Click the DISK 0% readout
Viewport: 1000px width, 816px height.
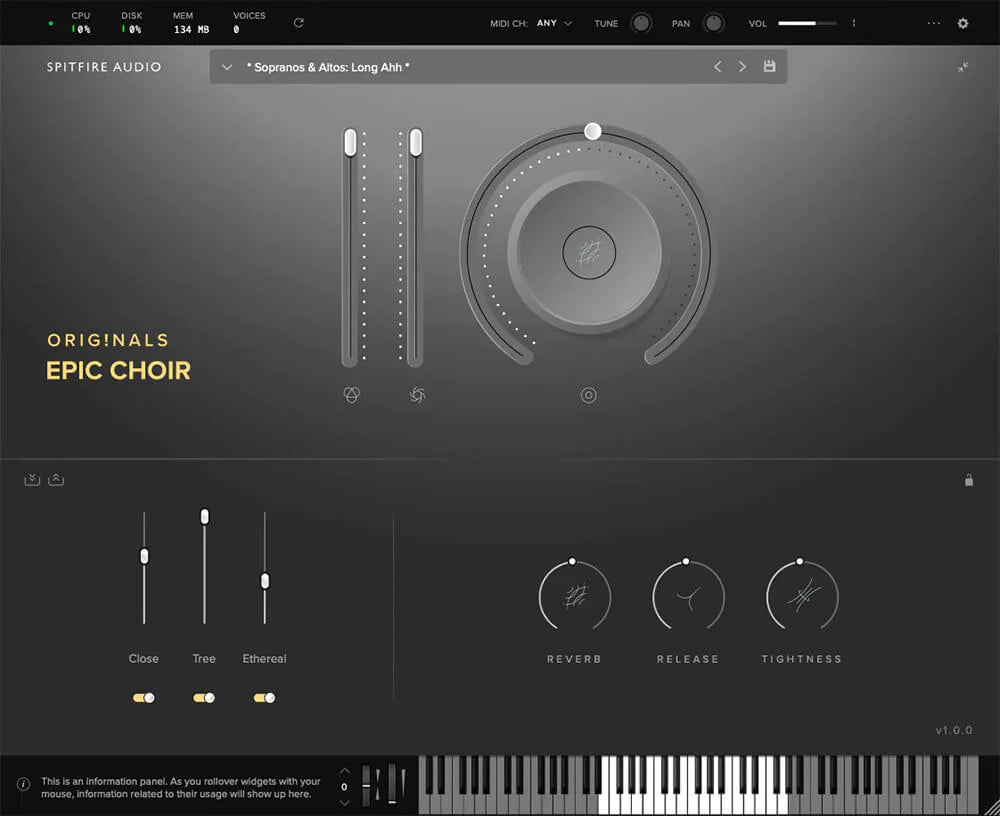coord(132,29)
